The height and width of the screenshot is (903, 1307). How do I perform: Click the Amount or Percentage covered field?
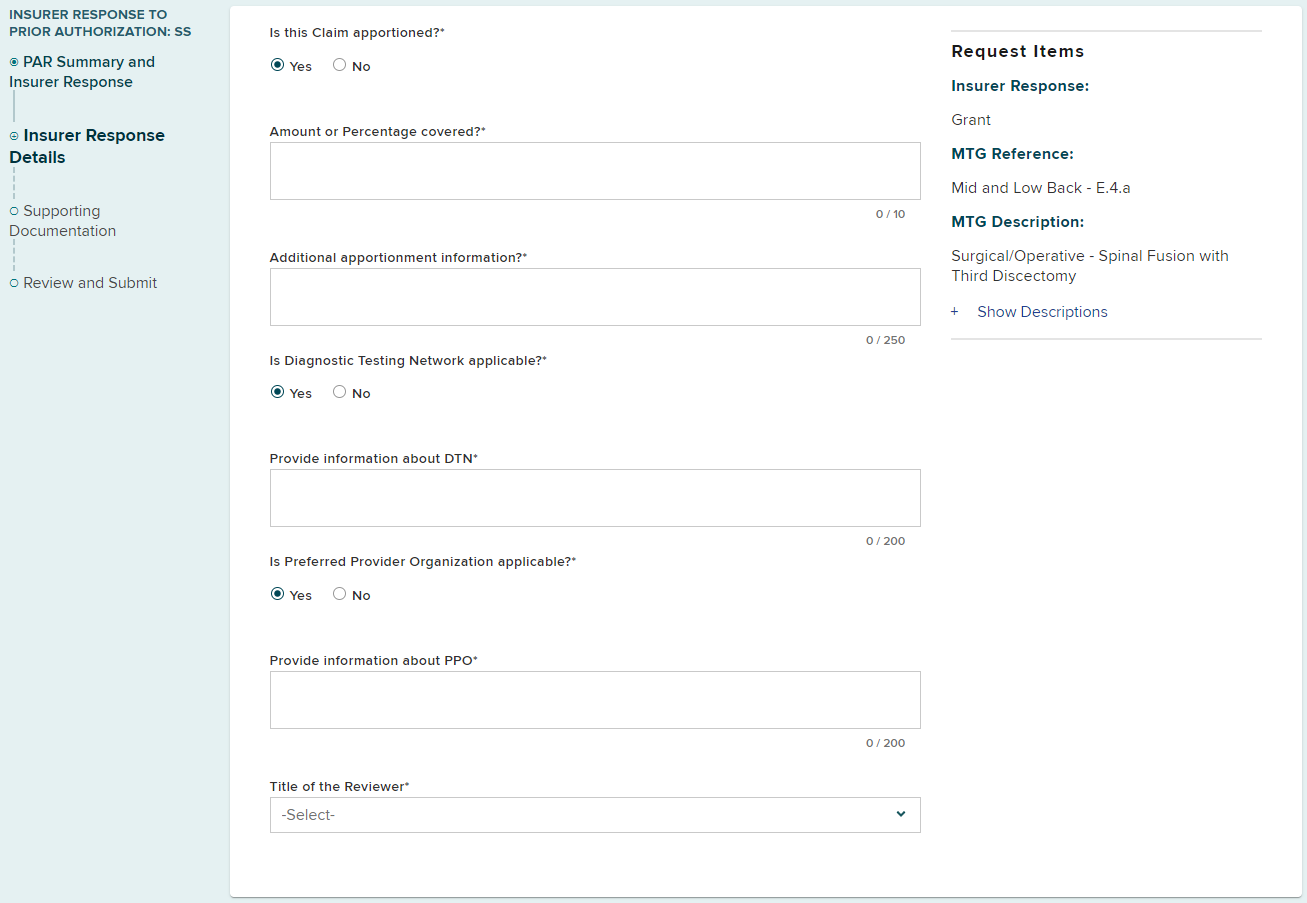point(594,171)
